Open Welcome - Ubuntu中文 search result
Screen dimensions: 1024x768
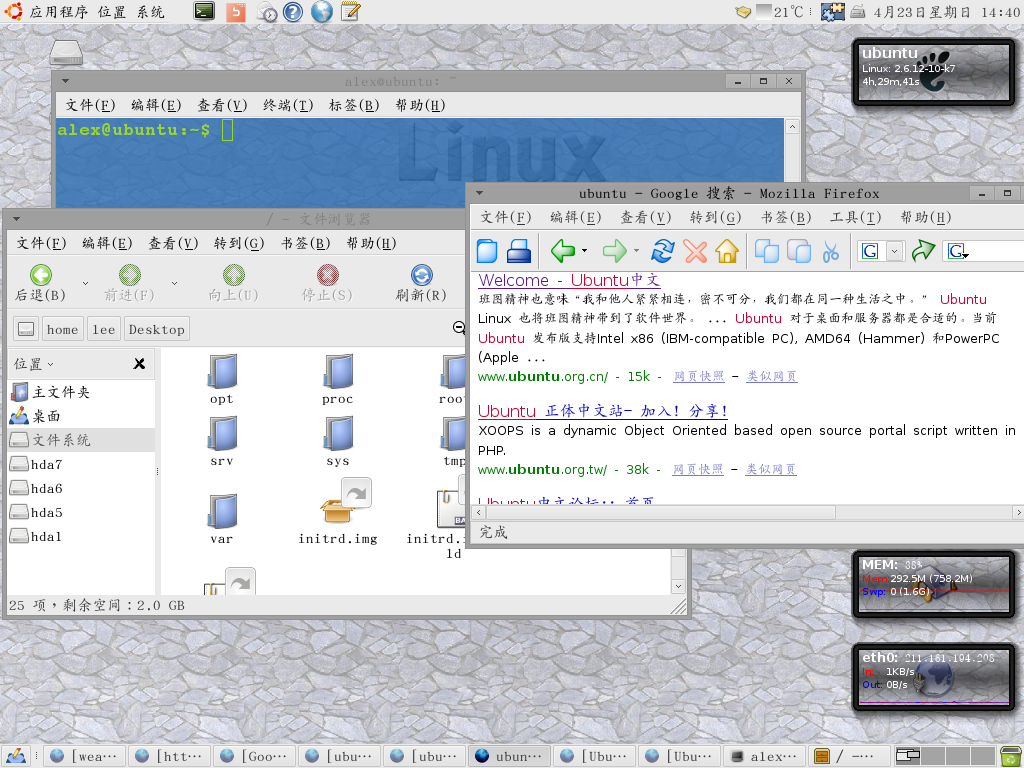(569, 280)
